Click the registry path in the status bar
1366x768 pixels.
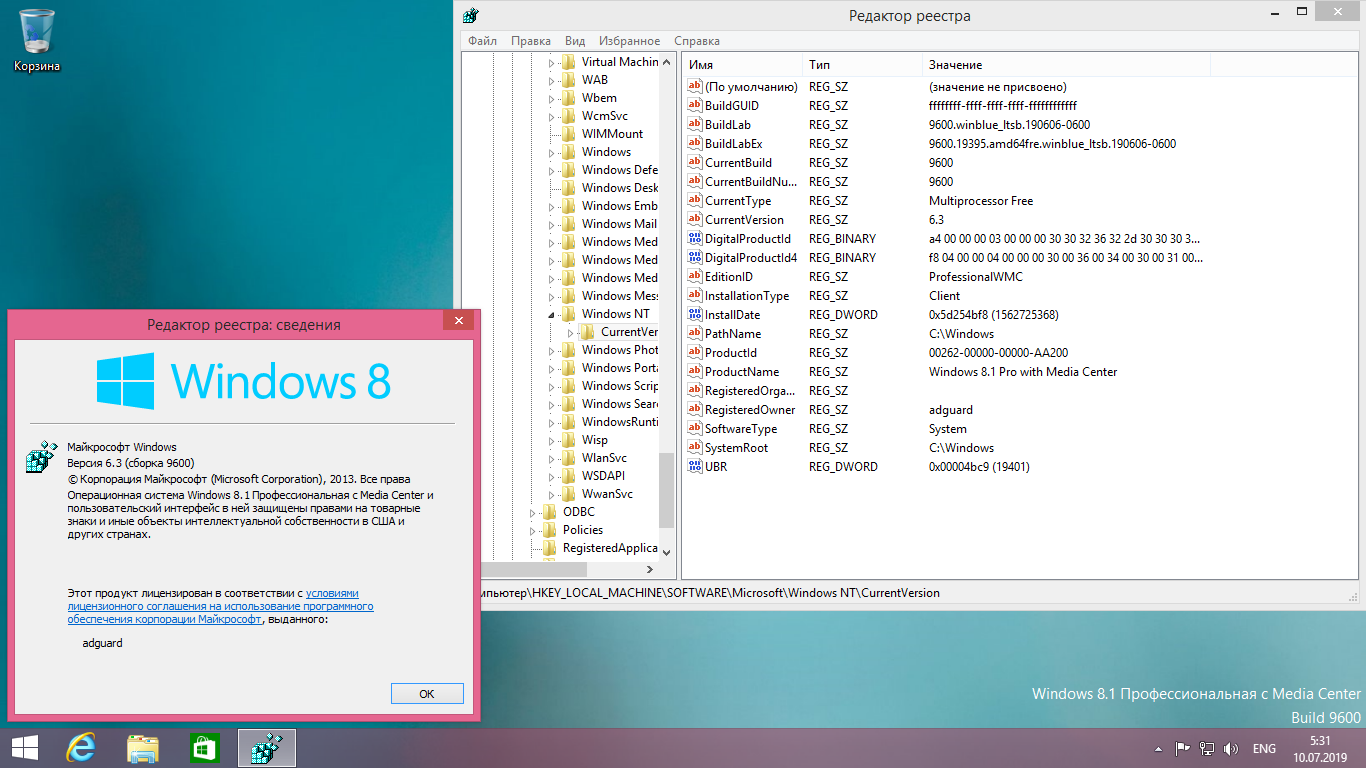pyautogui.click(x=710, y=593)
